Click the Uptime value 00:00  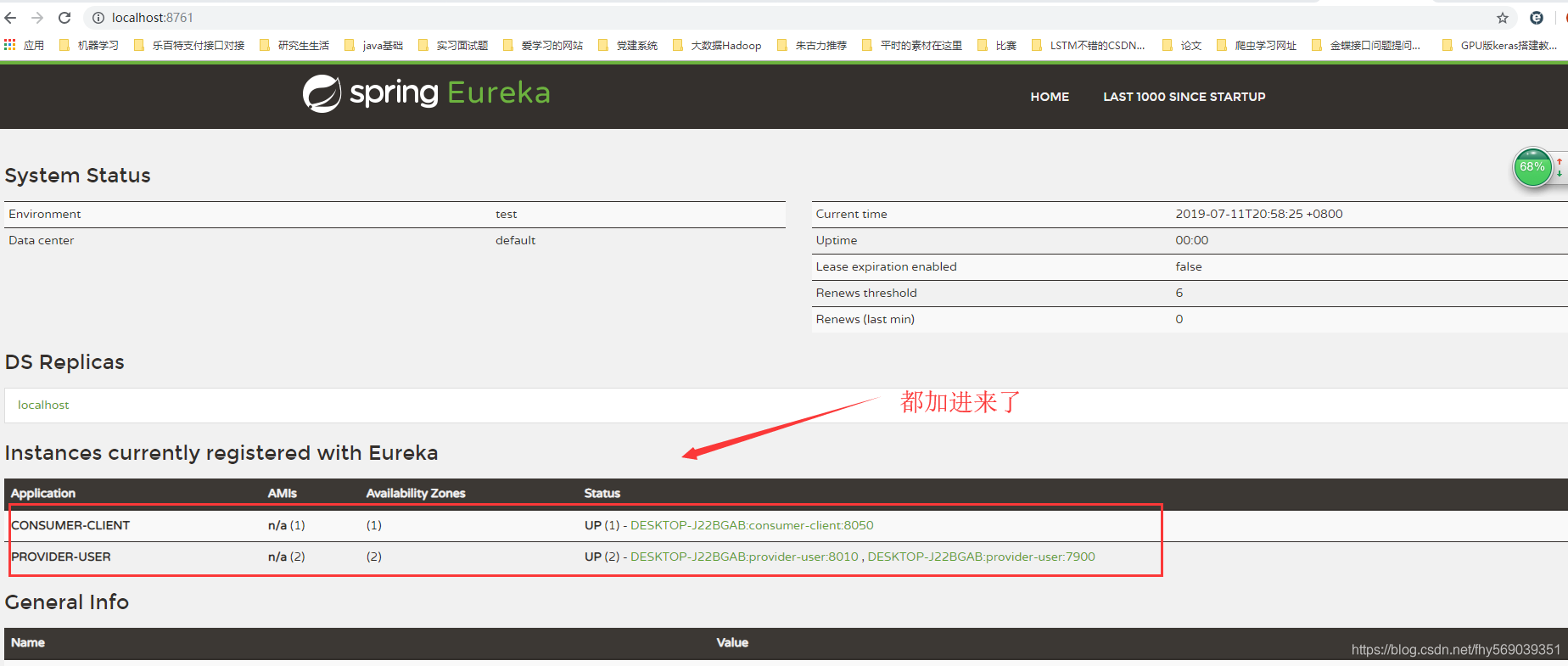pos(1192,240)
